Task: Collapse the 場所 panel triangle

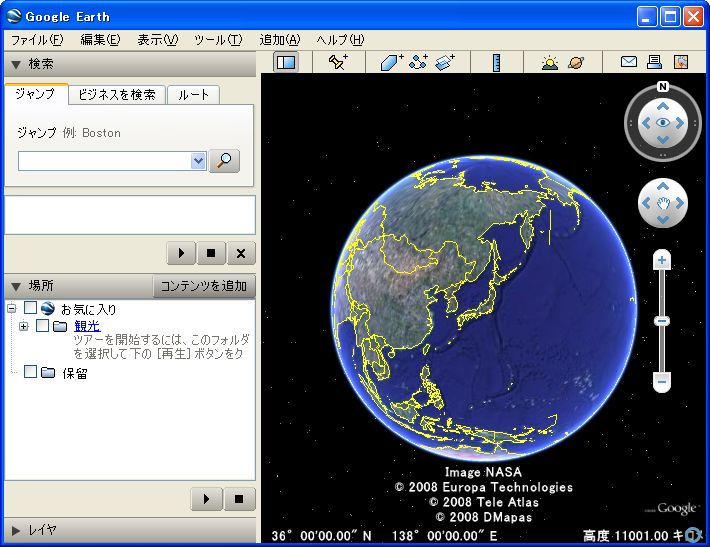Action: point(16,287)
